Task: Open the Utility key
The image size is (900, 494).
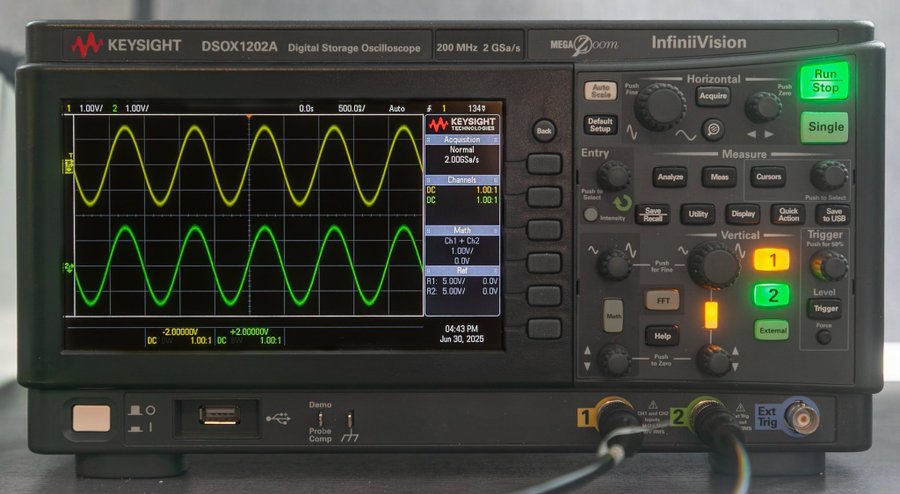Action: 698,214
